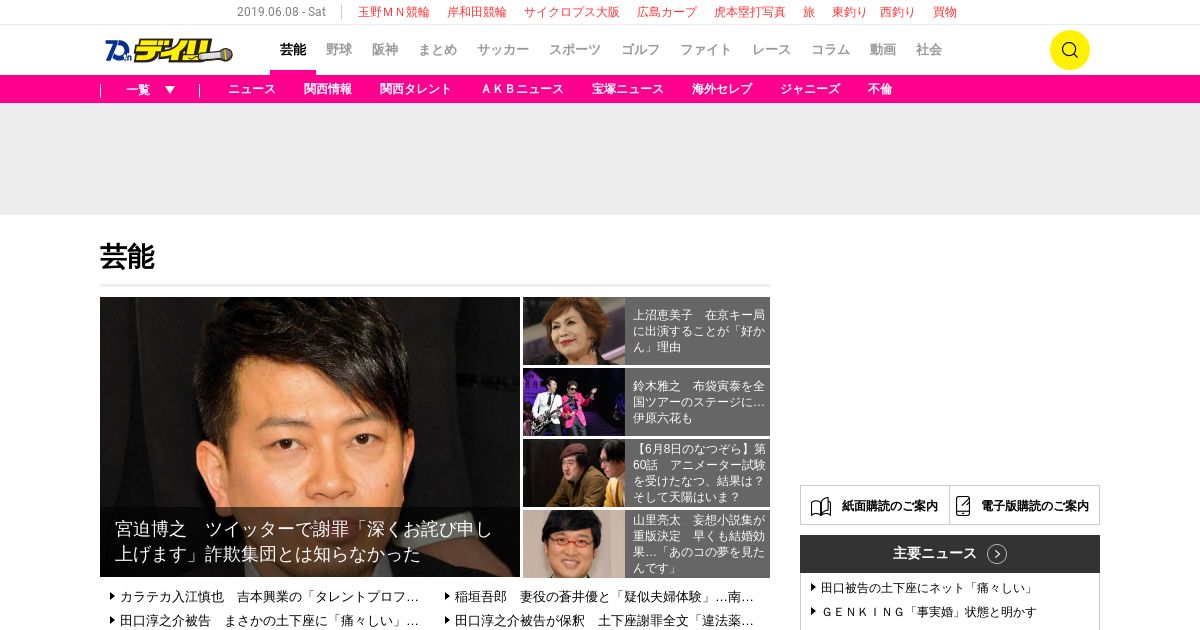1200x630 pixels.
Task: Click the 玉野ＭＮ競輪 top link
Action: (394, 12)
